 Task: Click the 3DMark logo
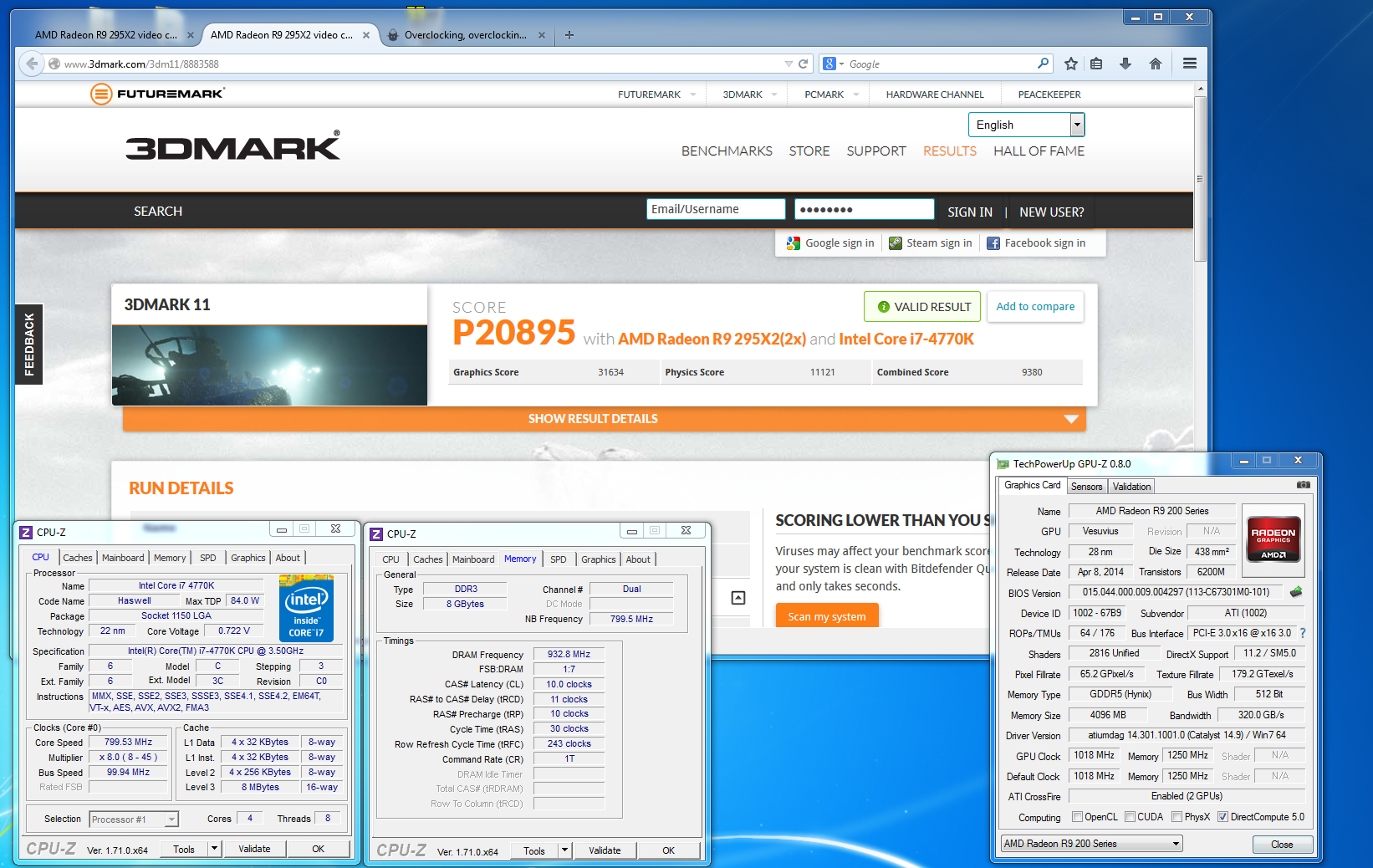coord(233,146)
